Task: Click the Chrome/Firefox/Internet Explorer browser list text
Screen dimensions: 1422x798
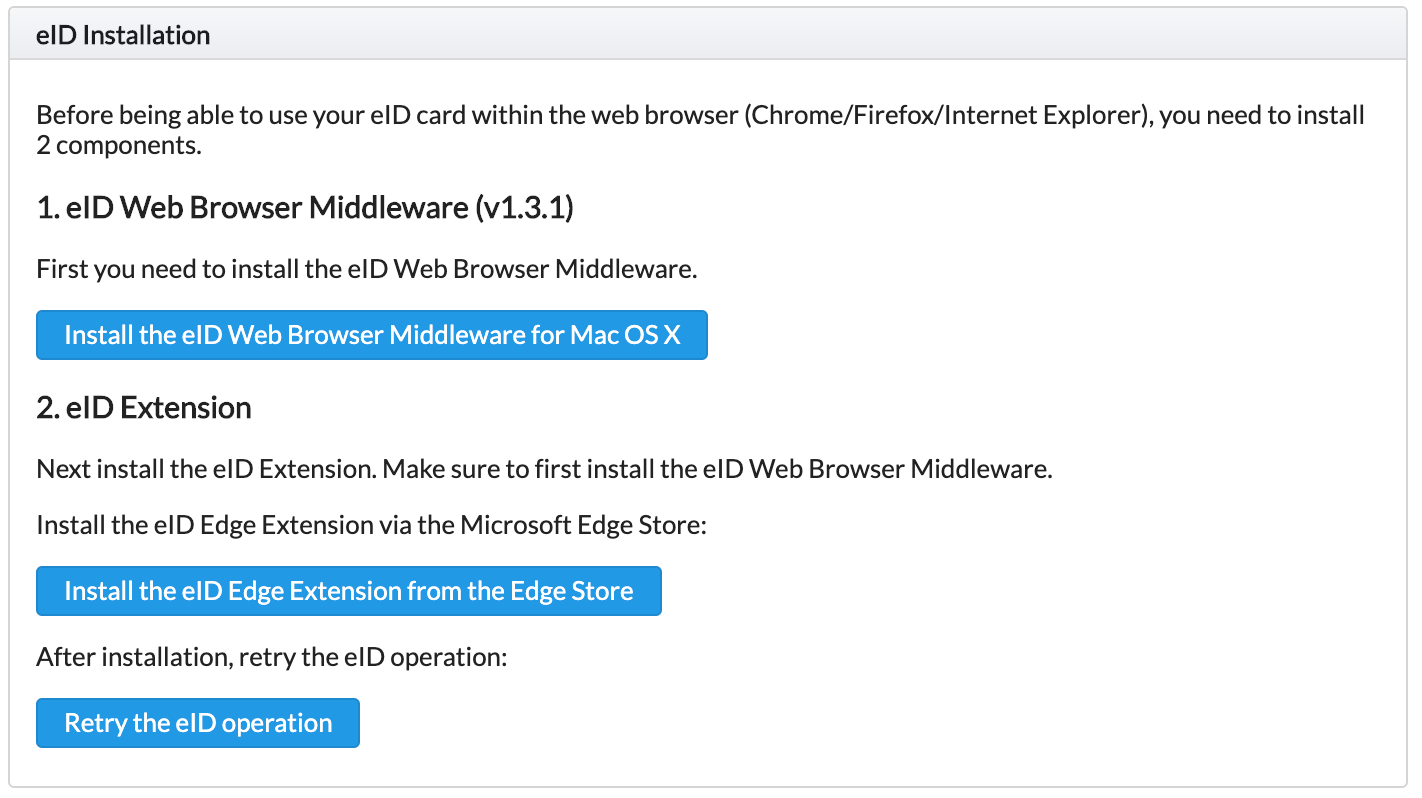Action: pyautogui.click(x=947, y=115)
